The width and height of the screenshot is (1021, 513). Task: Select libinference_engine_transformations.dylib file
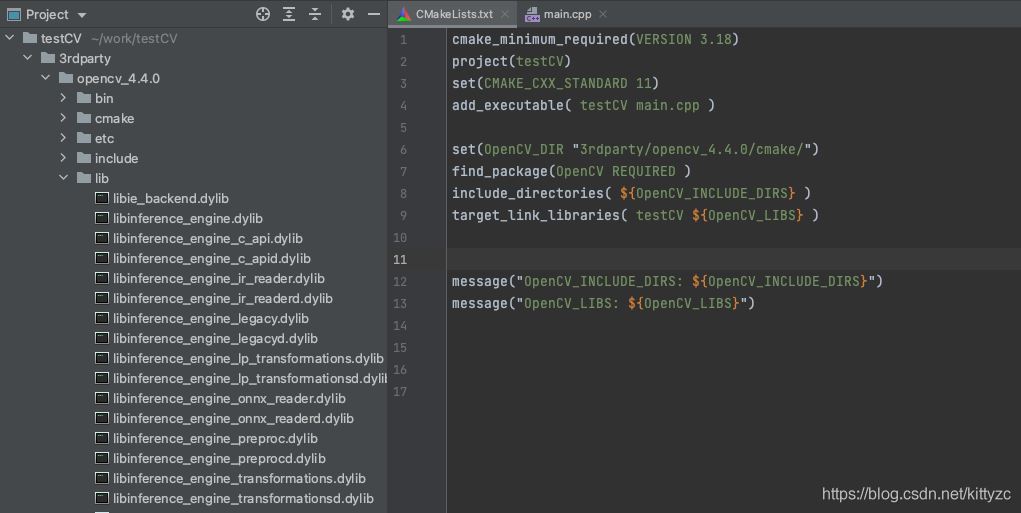click(239, 478)
